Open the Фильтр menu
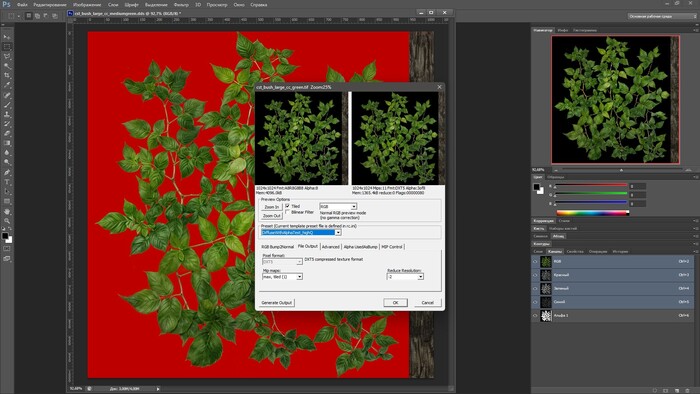The image size is (700, 394). [x=181, y=5]
